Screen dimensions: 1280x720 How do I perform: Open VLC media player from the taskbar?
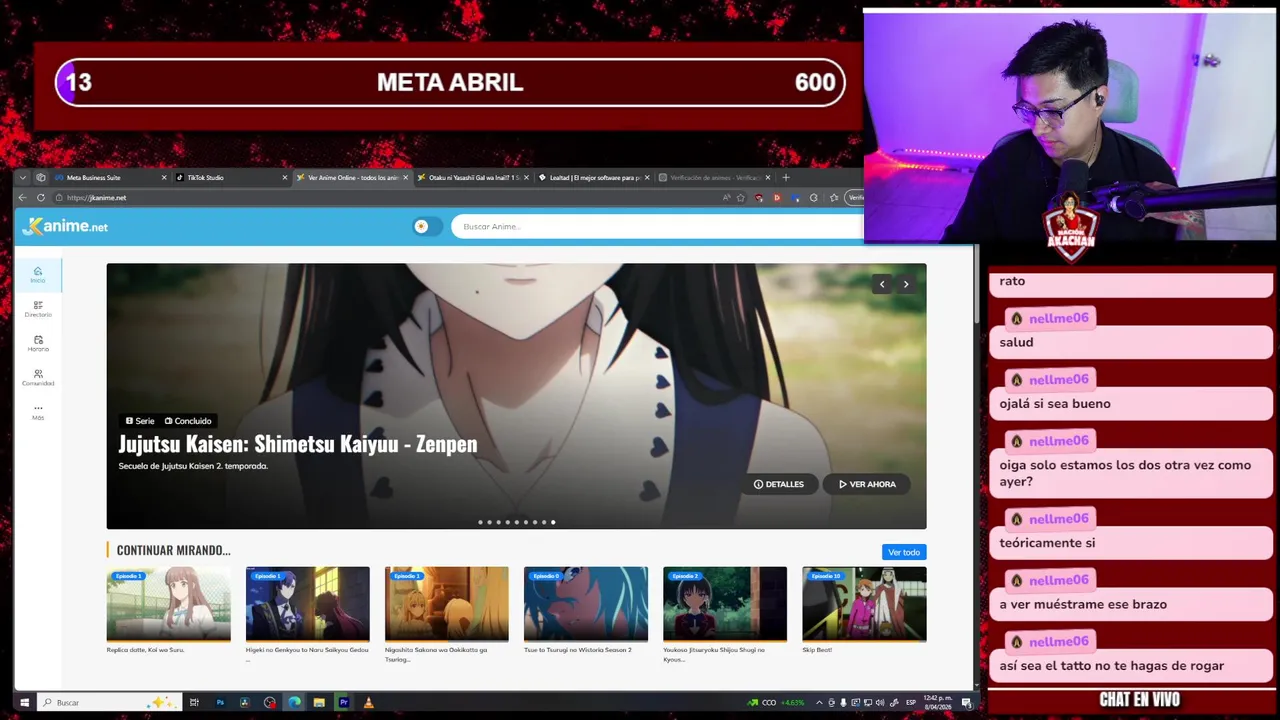pyautogui.click(x=369, y=703)
